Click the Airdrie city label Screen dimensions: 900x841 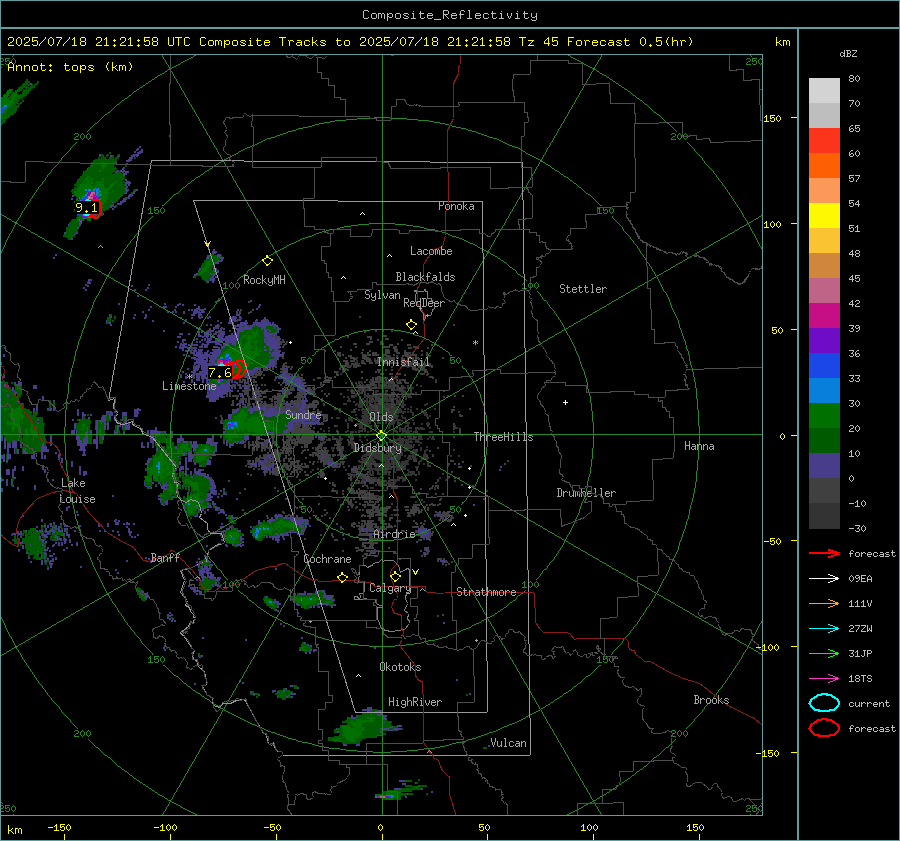pyautogui.click(x=394, y=534)
